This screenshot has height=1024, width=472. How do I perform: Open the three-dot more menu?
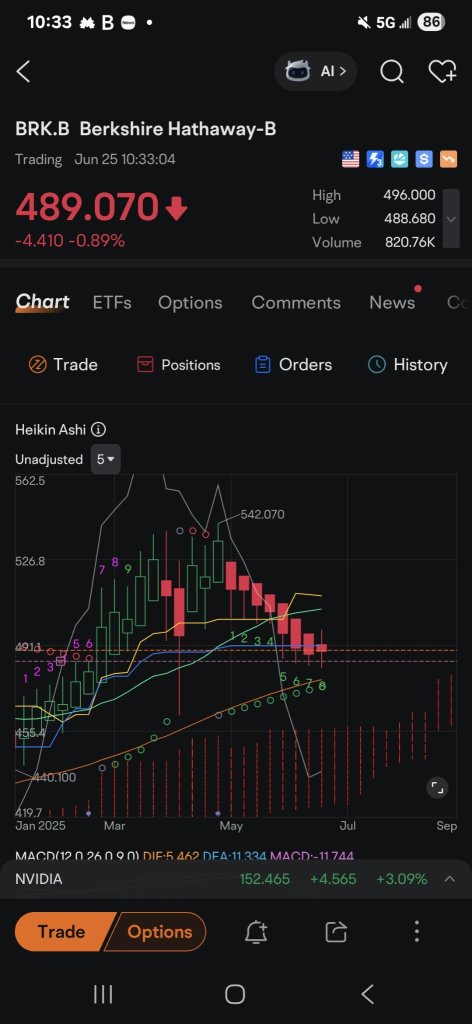tap(417, 932)
